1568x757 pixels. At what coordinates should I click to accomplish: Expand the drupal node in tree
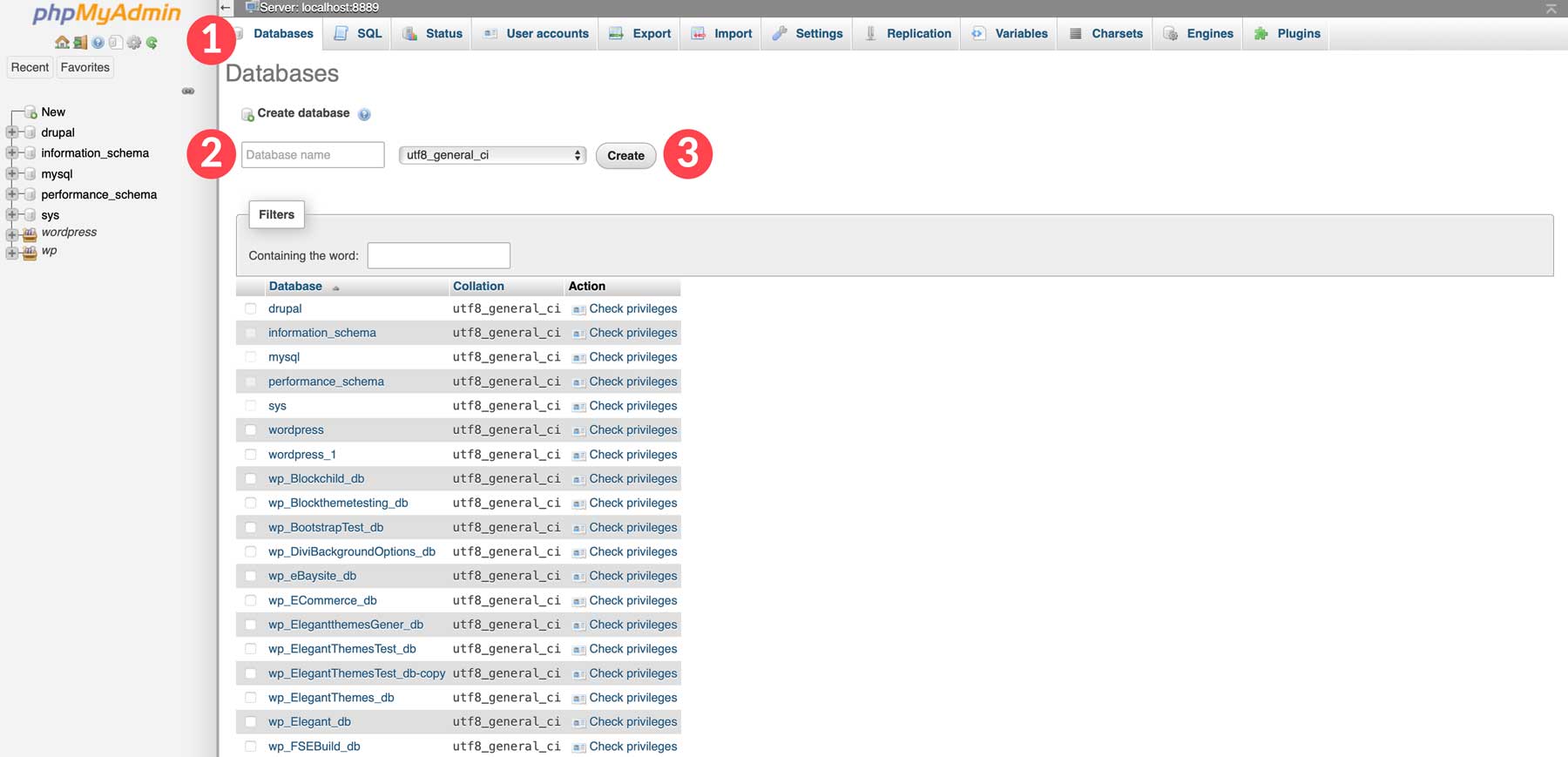pos(11,132)
